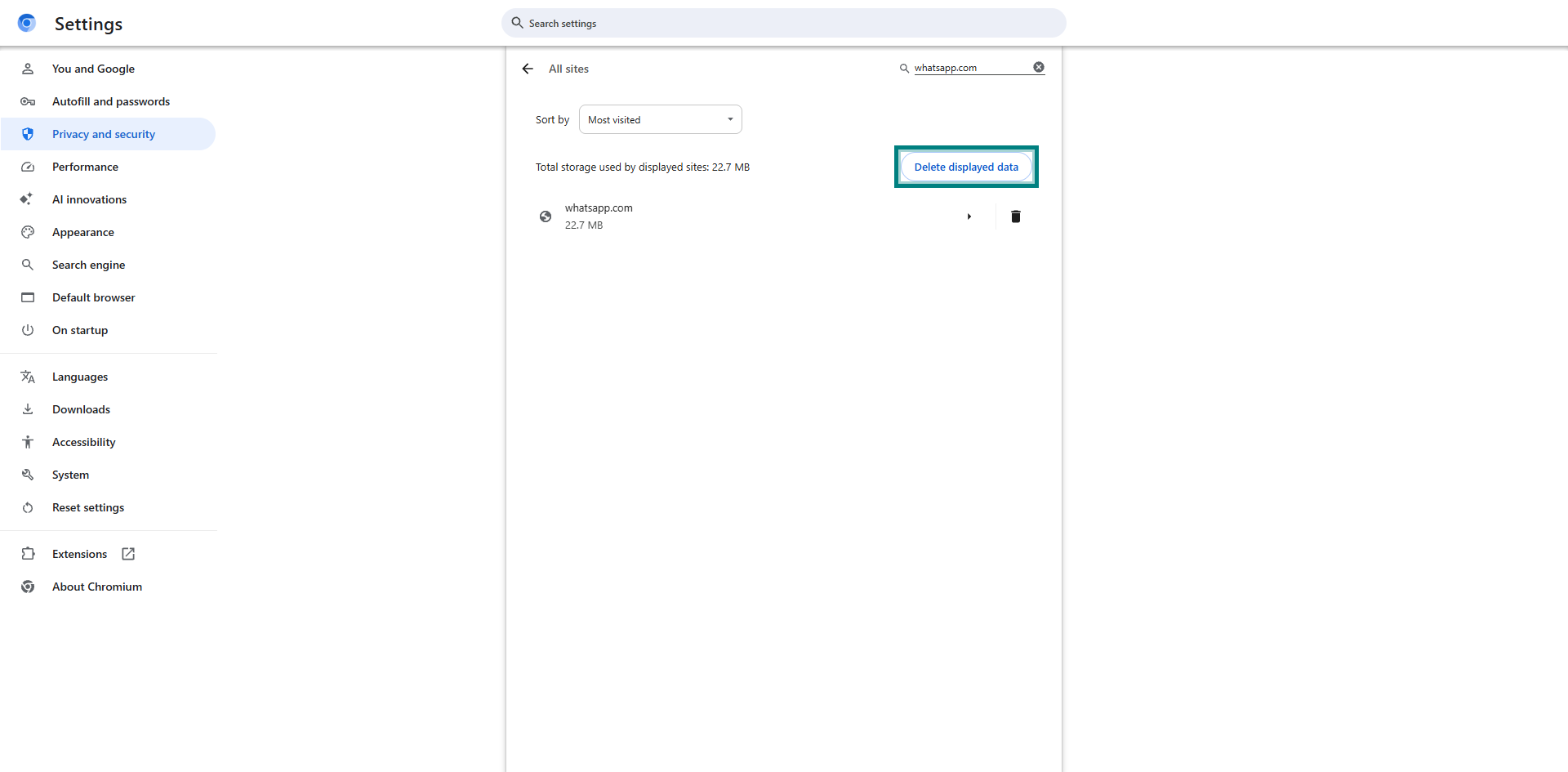This screenshot has height=772, width=1568.
Task: Open AI innovations section
Action: point(108,199)
